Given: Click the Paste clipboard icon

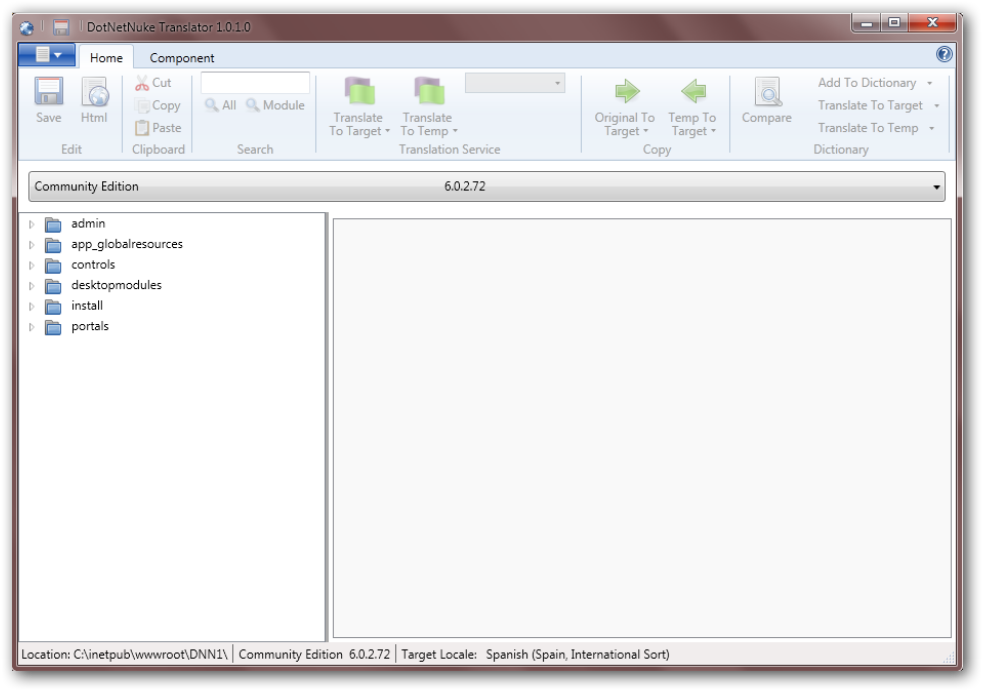Looking at the screenshot, I should point(142,127).
